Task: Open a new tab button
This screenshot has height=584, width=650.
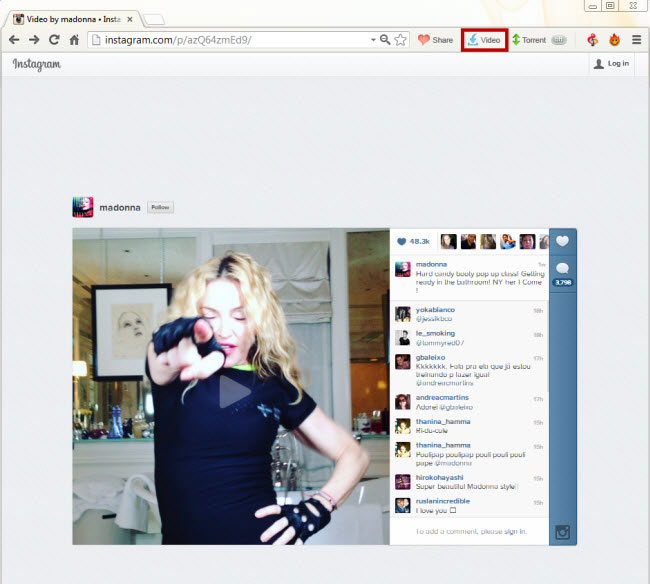Action: (x=154, y=19)
